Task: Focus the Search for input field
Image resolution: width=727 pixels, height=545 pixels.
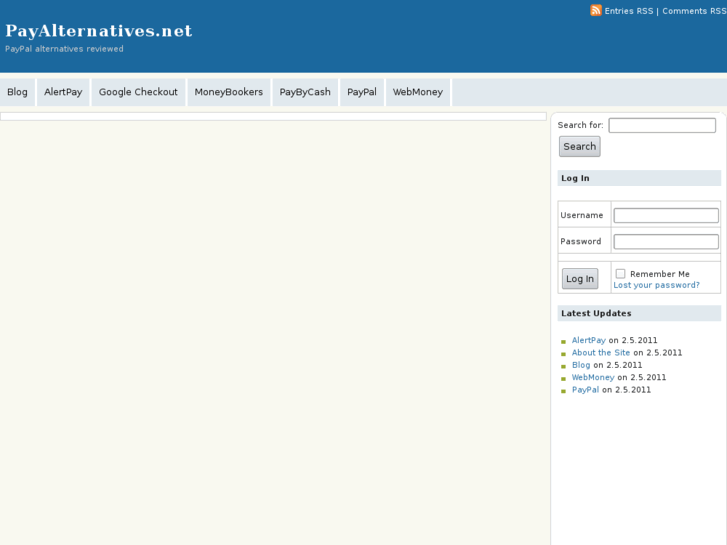Action: (x=662, y=125)
